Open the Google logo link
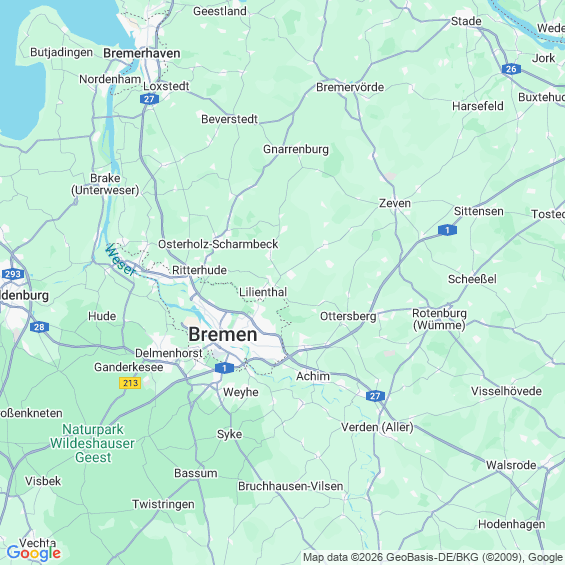565x565 pixels. pyautogui.click(x=34, y=553)
